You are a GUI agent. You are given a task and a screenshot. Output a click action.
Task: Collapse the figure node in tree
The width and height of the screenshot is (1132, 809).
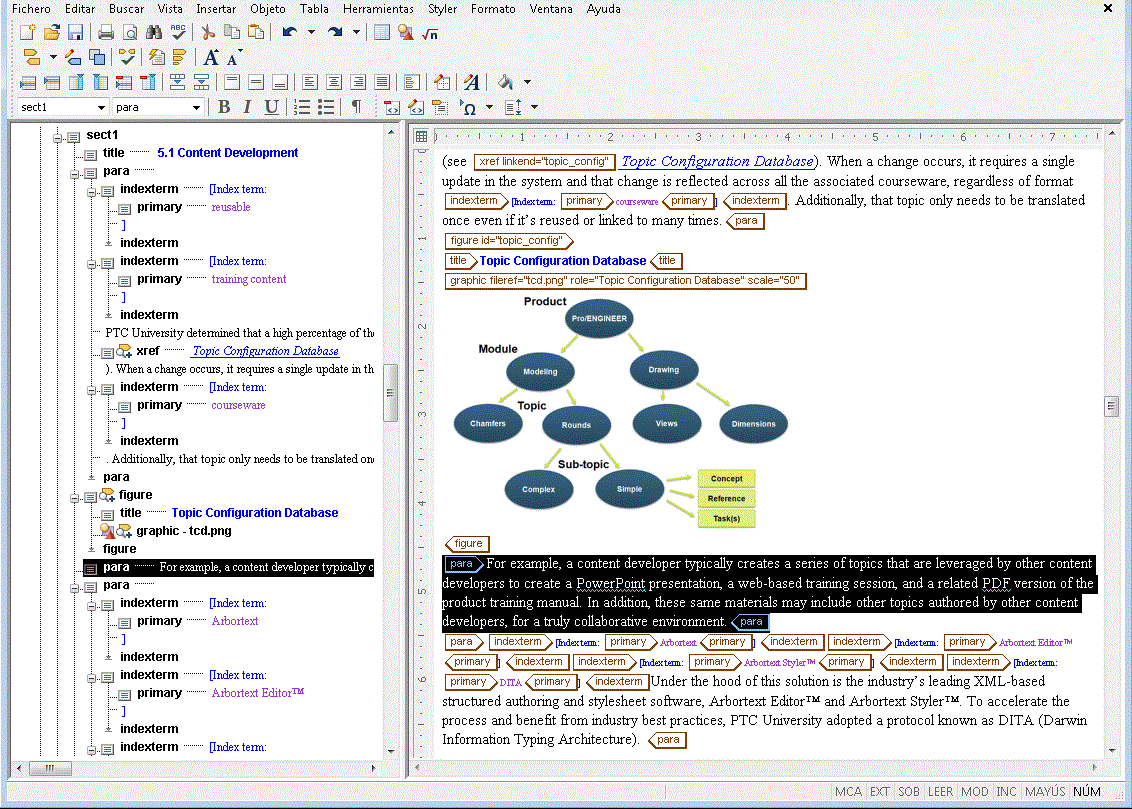point(74,497)
